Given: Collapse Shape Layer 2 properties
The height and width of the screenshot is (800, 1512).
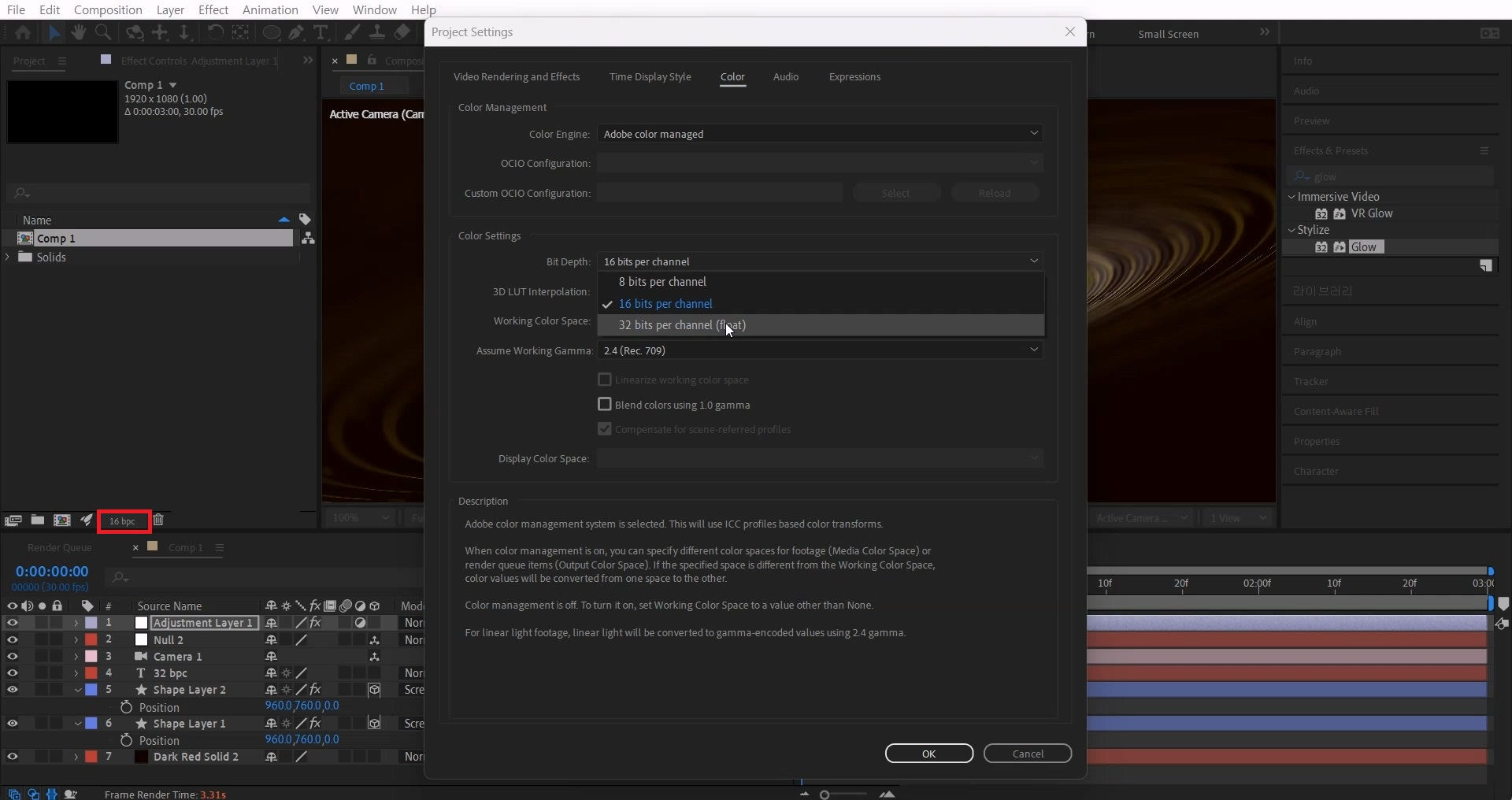Looking at the screenshot, I should (x=77, y=690).
